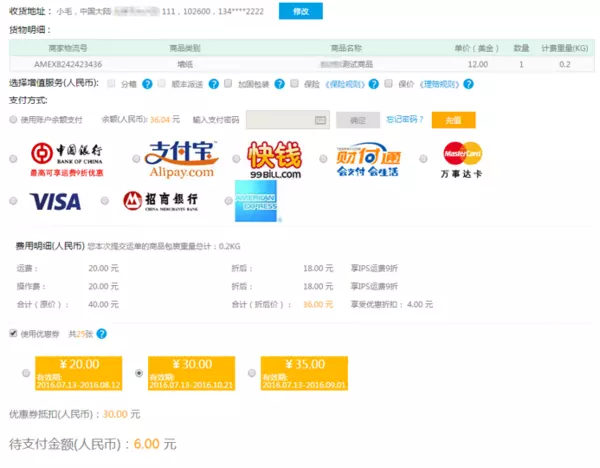This screenshot has width=600, height=468.
Task: Select account balance payment radio
Action: click(13, 120)
